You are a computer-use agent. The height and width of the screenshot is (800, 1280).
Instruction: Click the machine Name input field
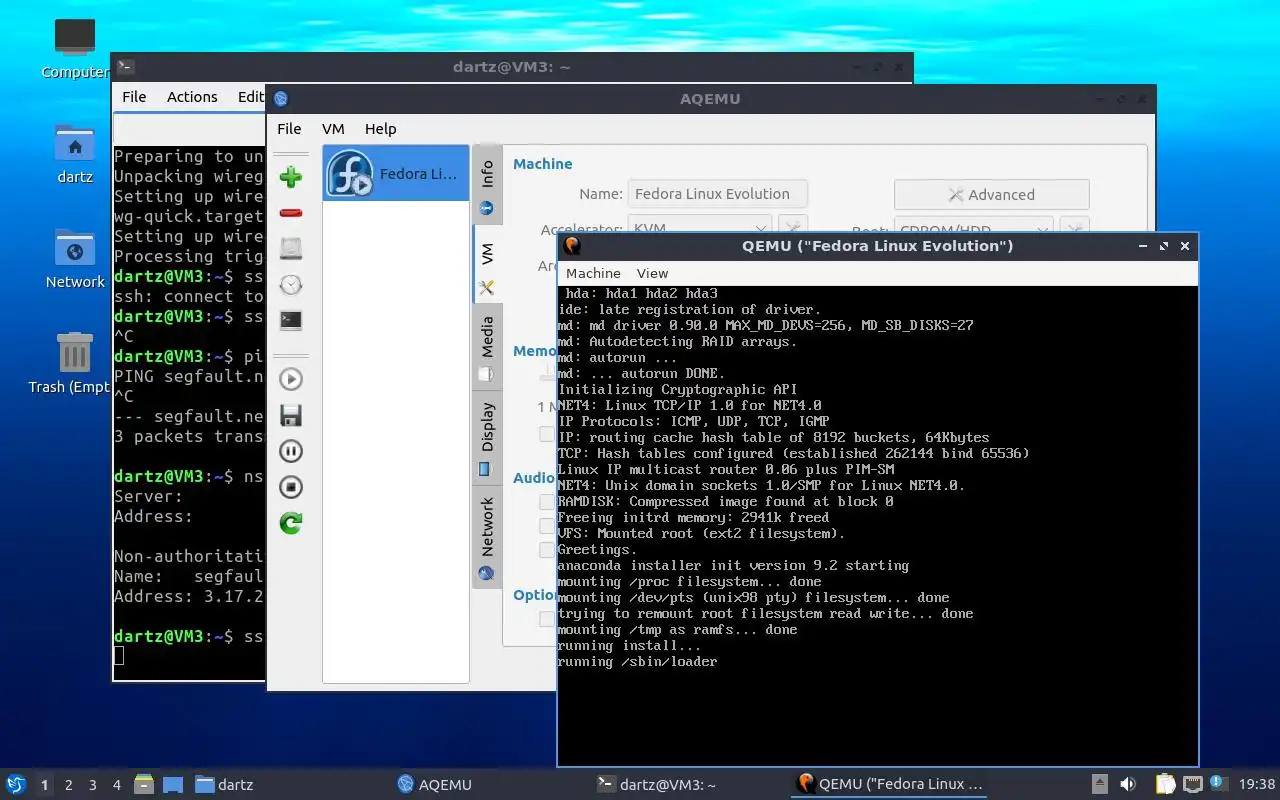pyautogui.click(x=717, y=194)
